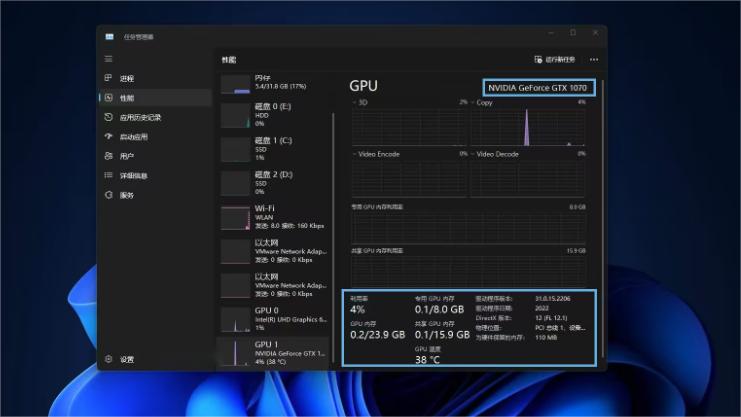Open the Copy engine graph dropdown

click(x=482, y=103)
